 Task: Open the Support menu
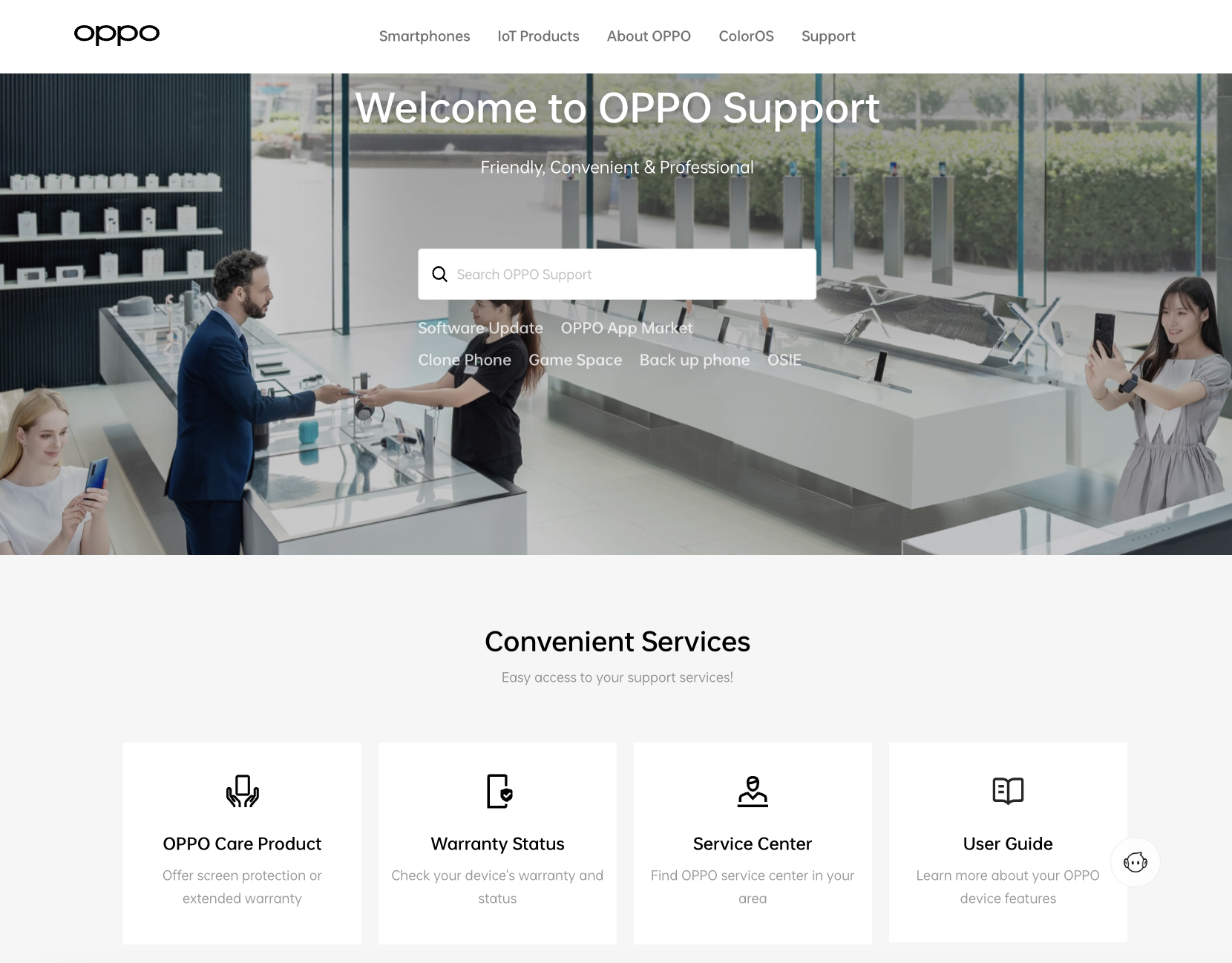point(828,36)
